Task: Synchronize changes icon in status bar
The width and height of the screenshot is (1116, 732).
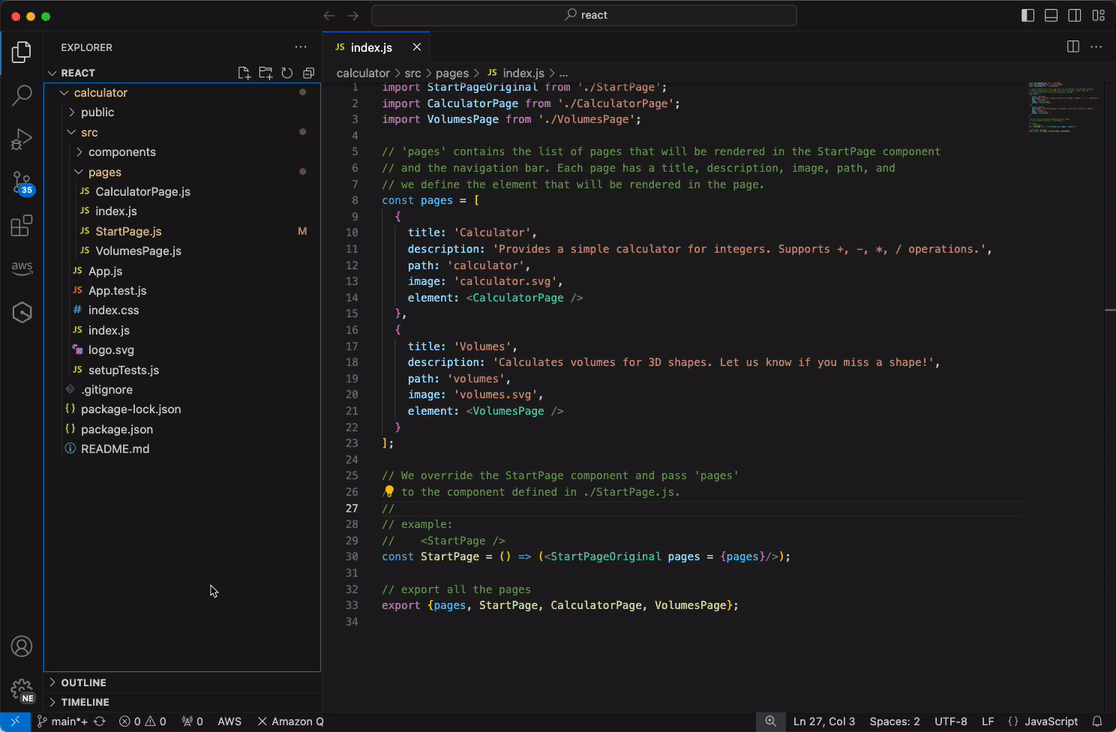Action: (x=100, y=721)
